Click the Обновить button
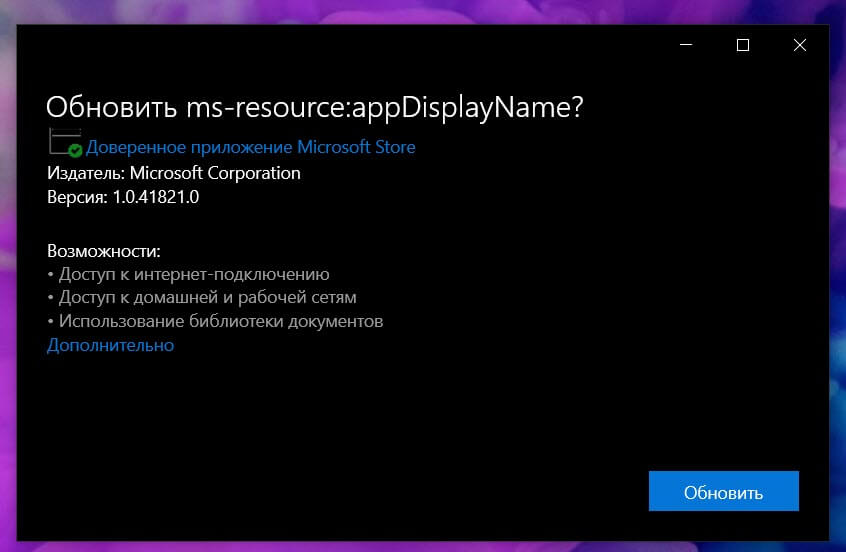Screen dimensions: 846x552 click(724, 491)
